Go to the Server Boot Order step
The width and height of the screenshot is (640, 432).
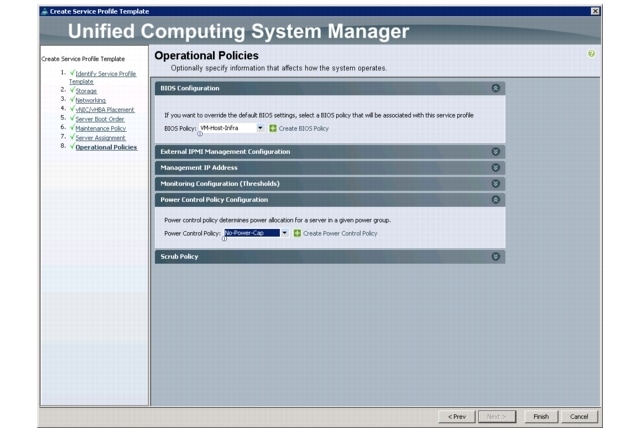click(x=100, y=119)
